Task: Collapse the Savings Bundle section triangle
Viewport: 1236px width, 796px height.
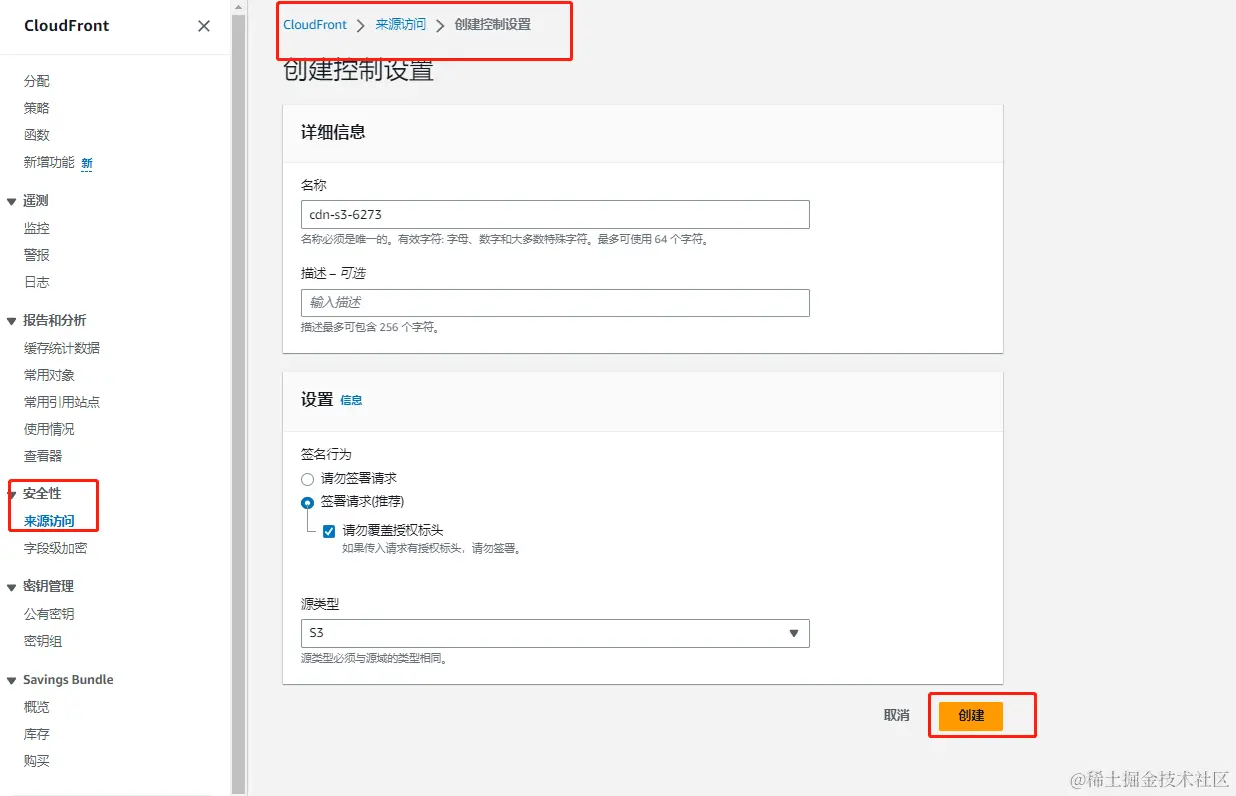Action: pyautogui.click(x=12, y=680)
